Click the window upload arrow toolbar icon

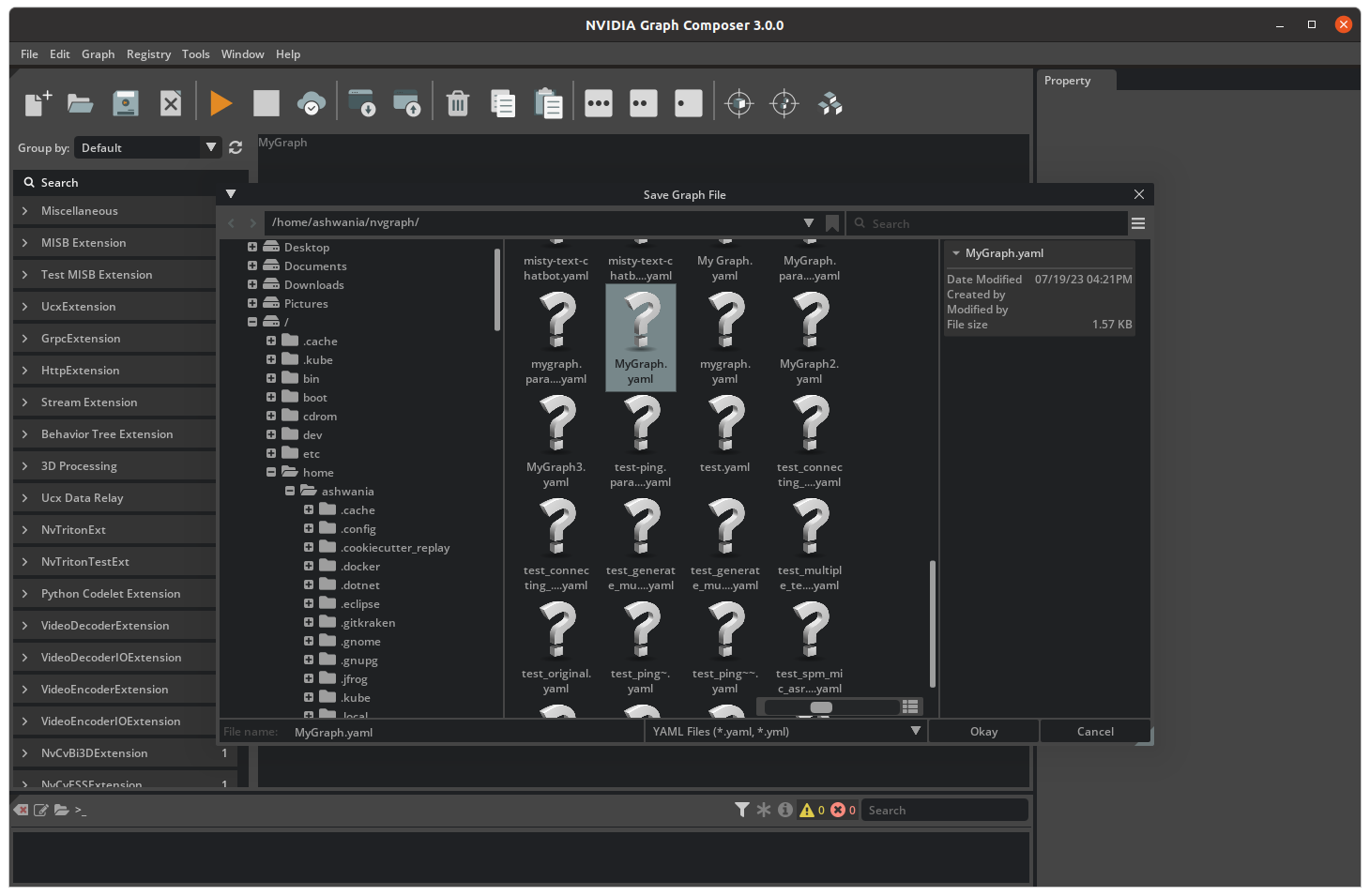click(x=406, y=103)
